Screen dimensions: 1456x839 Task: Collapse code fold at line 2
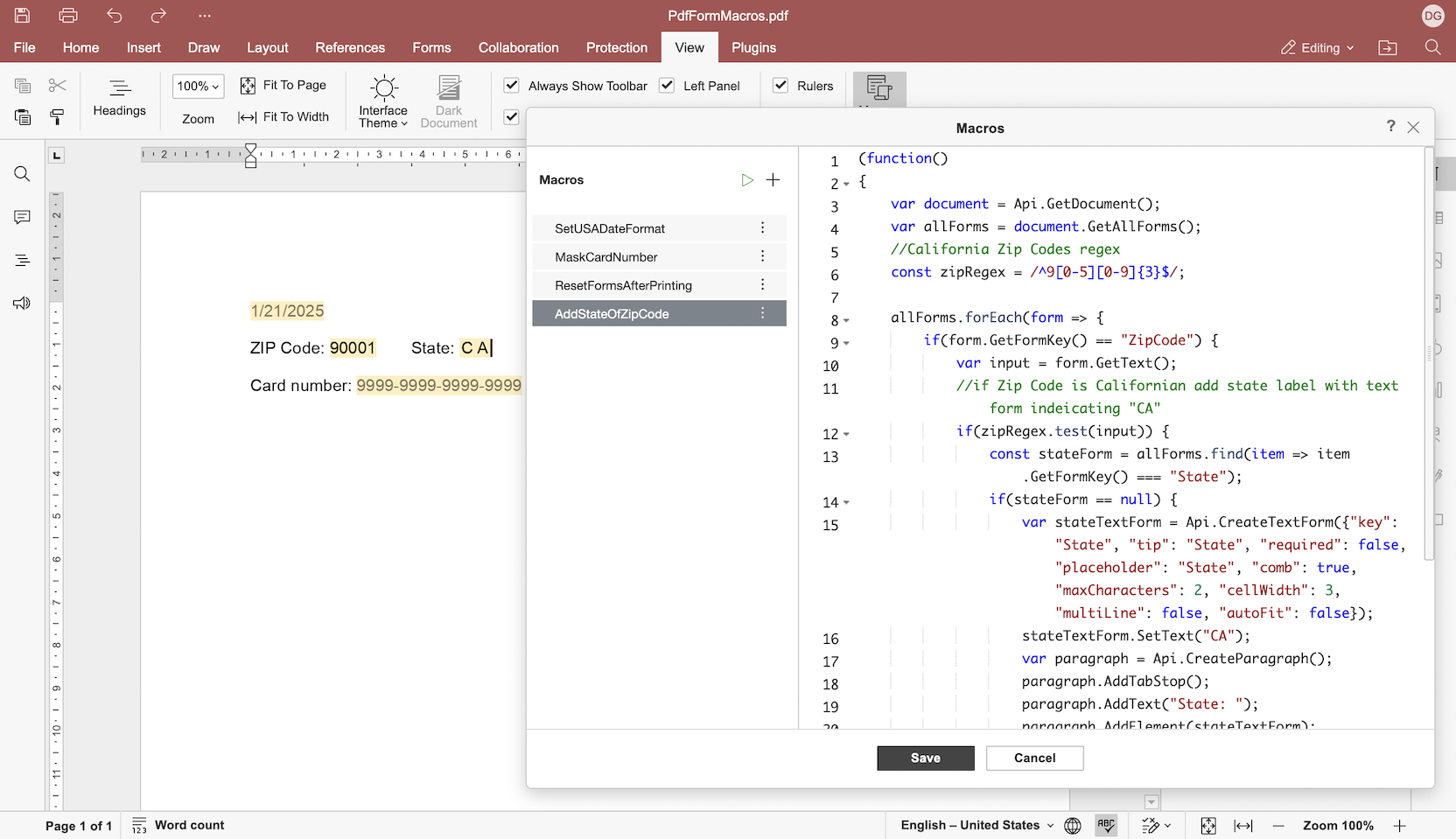(x=847, y=184)
